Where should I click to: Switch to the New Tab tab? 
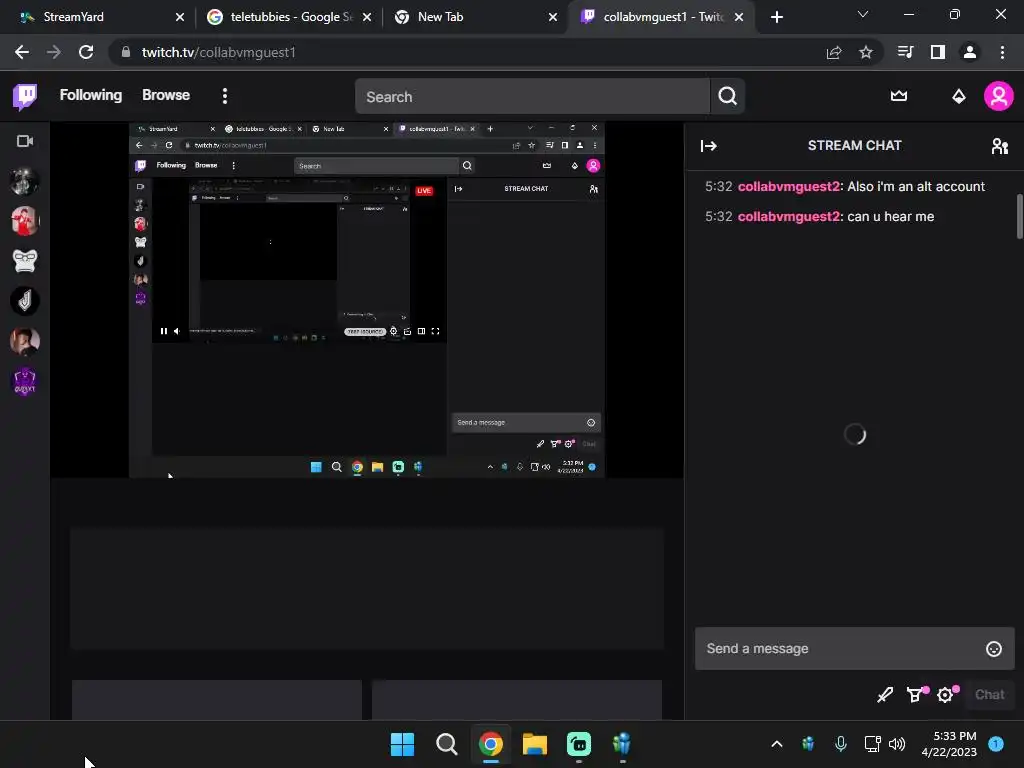475,17
